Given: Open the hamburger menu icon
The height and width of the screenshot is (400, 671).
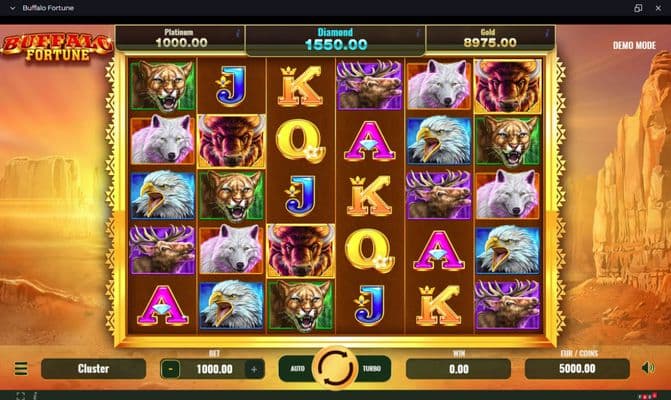Looking at the screenshot, I should tap(21, 368).
